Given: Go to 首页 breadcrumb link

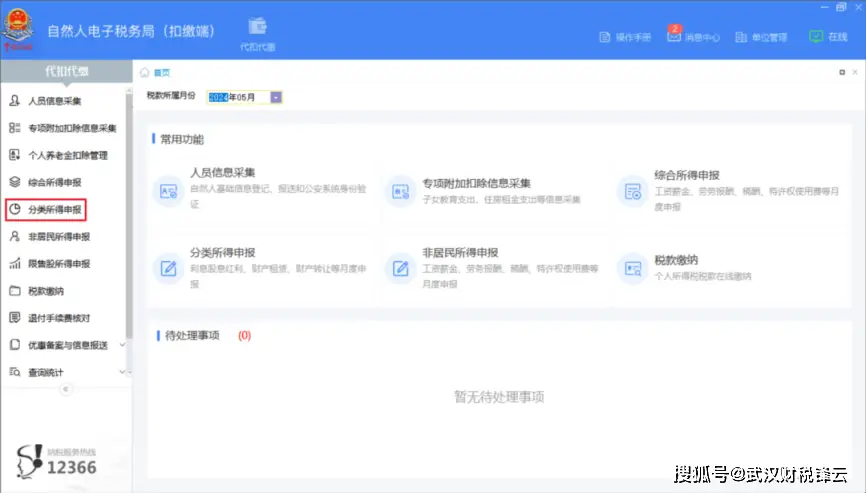Looking at the screenshot, I should coord(161,73).
